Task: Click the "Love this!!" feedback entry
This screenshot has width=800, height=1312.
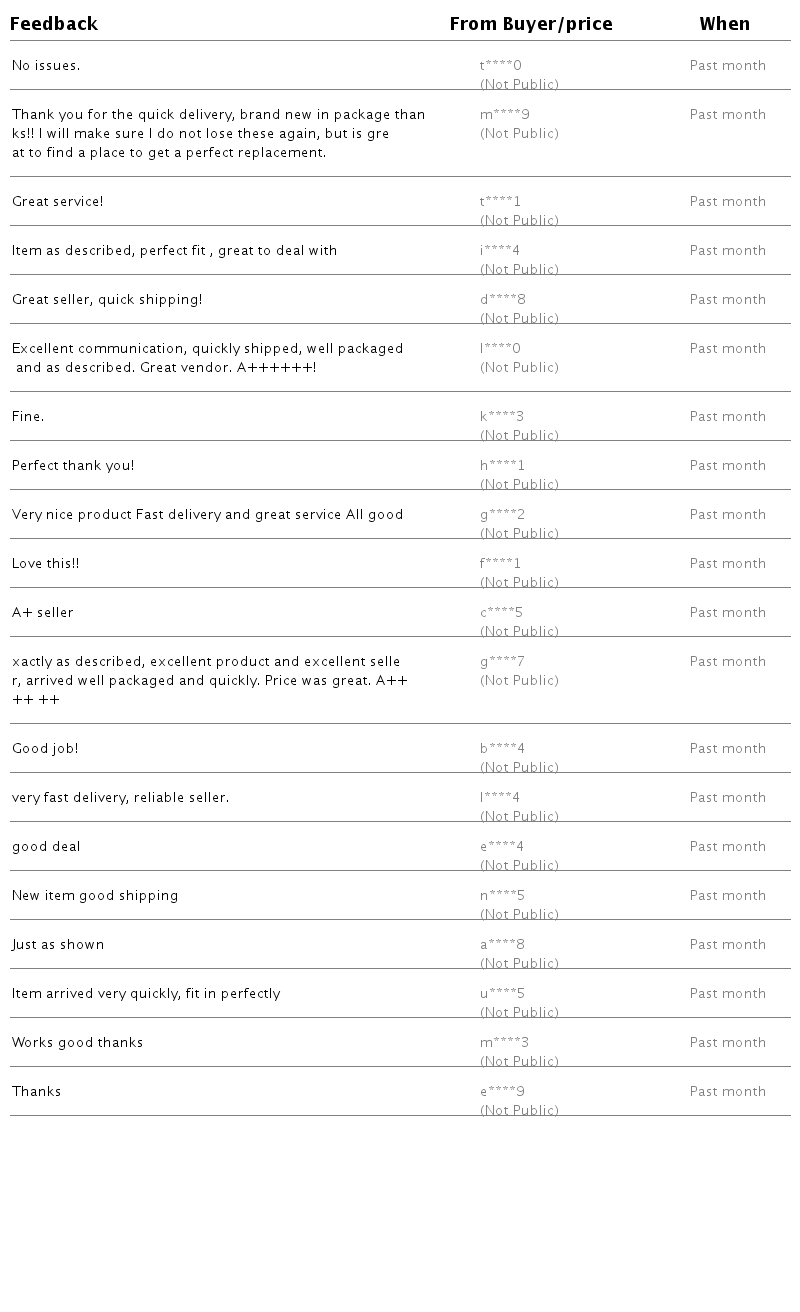Action: coord(46,564)
